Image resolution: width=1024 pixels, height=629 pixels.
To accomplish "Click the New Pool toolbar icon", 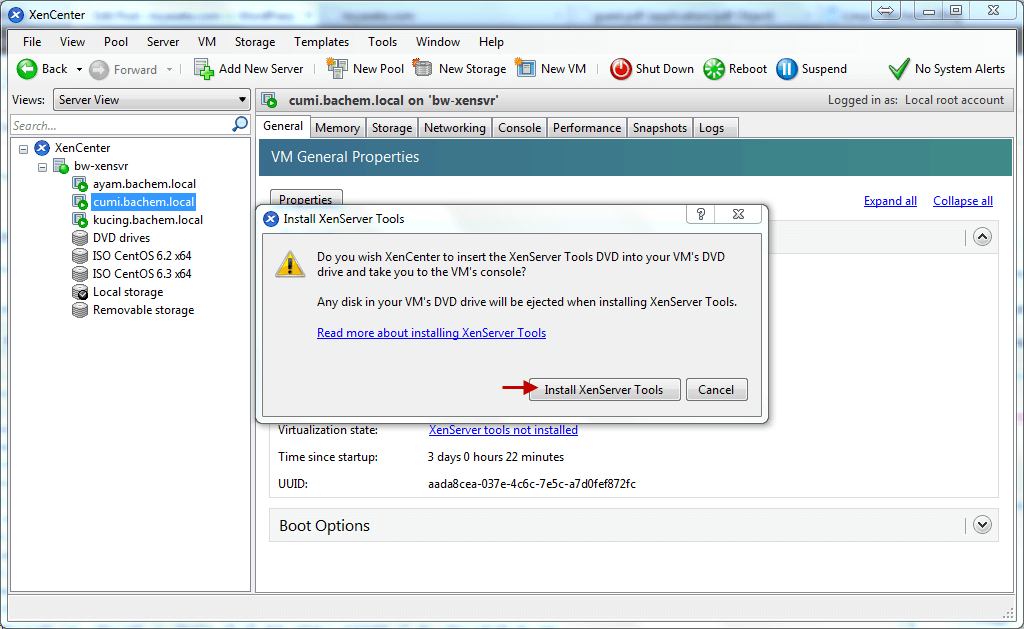I will coord(337,68).
